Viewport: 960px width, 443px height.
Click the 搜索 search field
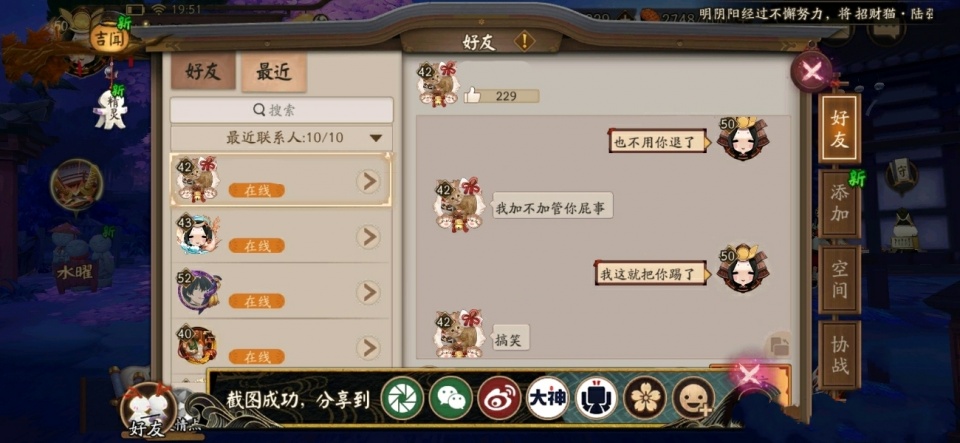click(282, 110)
